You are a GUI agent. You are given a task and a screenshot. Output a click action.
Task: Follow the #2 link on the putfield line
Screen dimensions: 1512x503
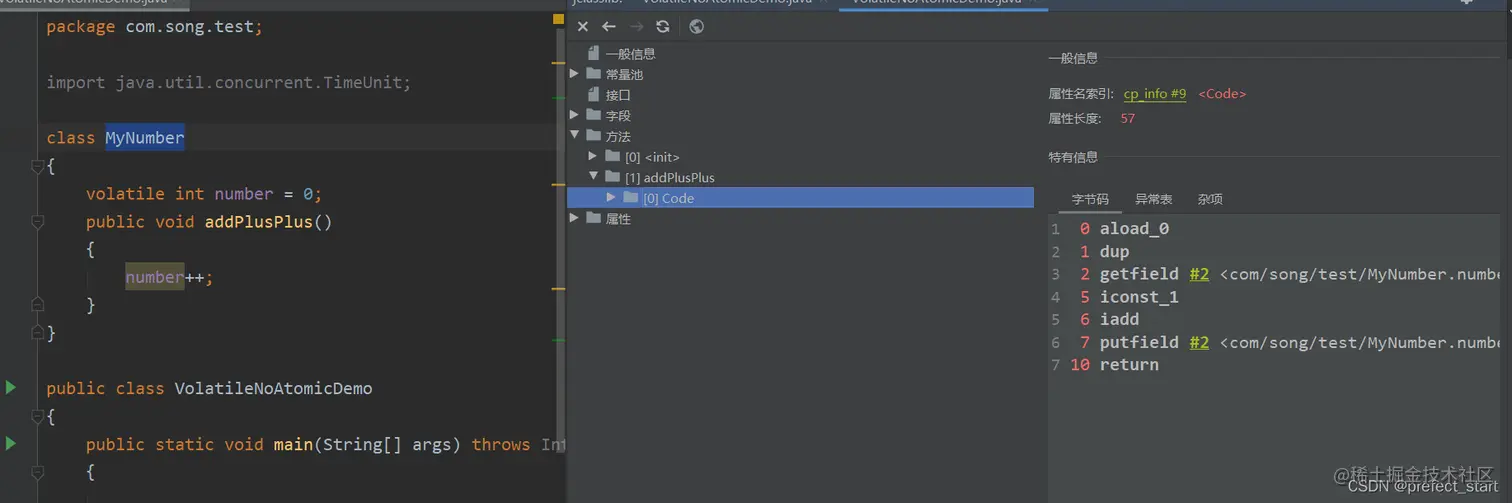(x=1199, y=342)
